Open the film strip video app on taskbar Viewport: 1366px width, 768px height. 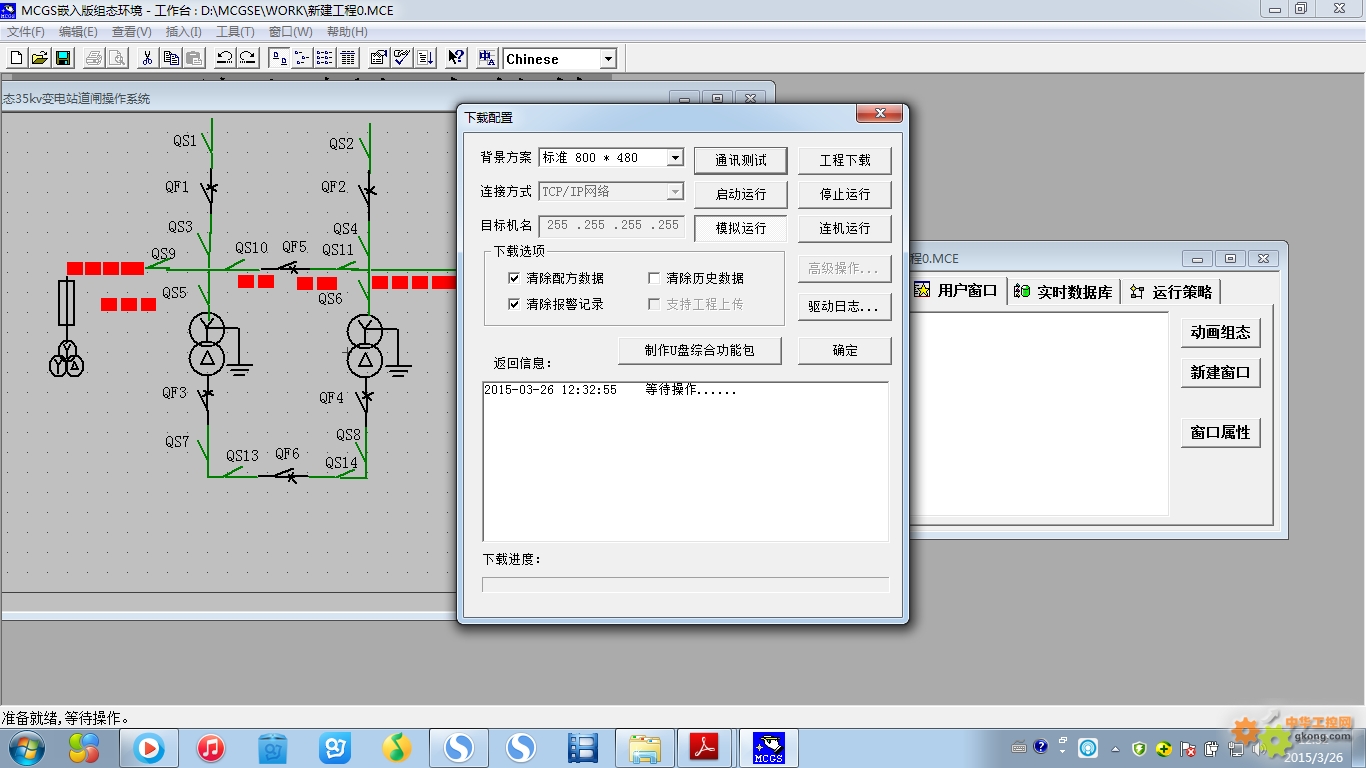point(582,747)
